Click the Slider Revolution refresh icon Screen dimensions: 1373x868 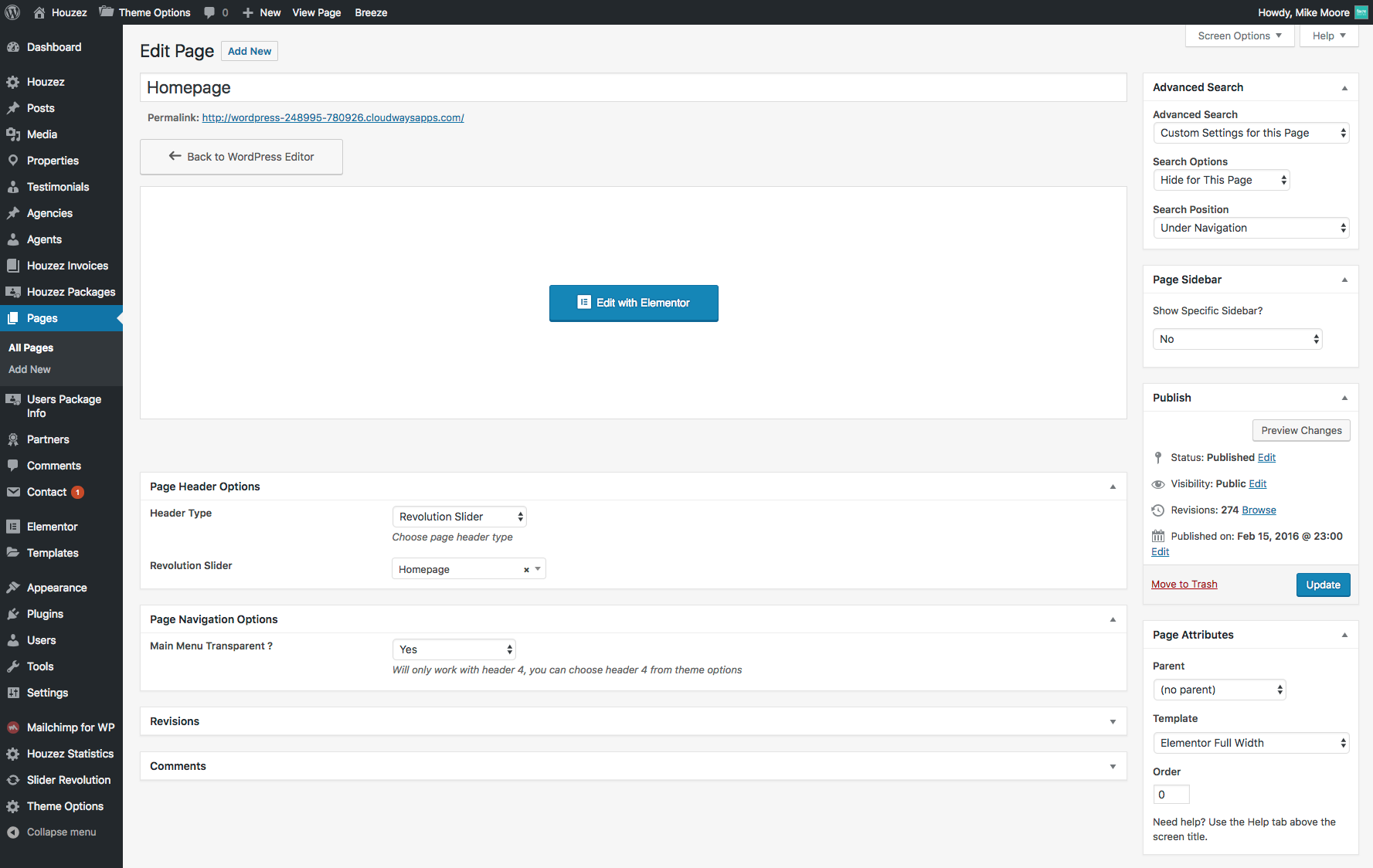tap(13, 780)
